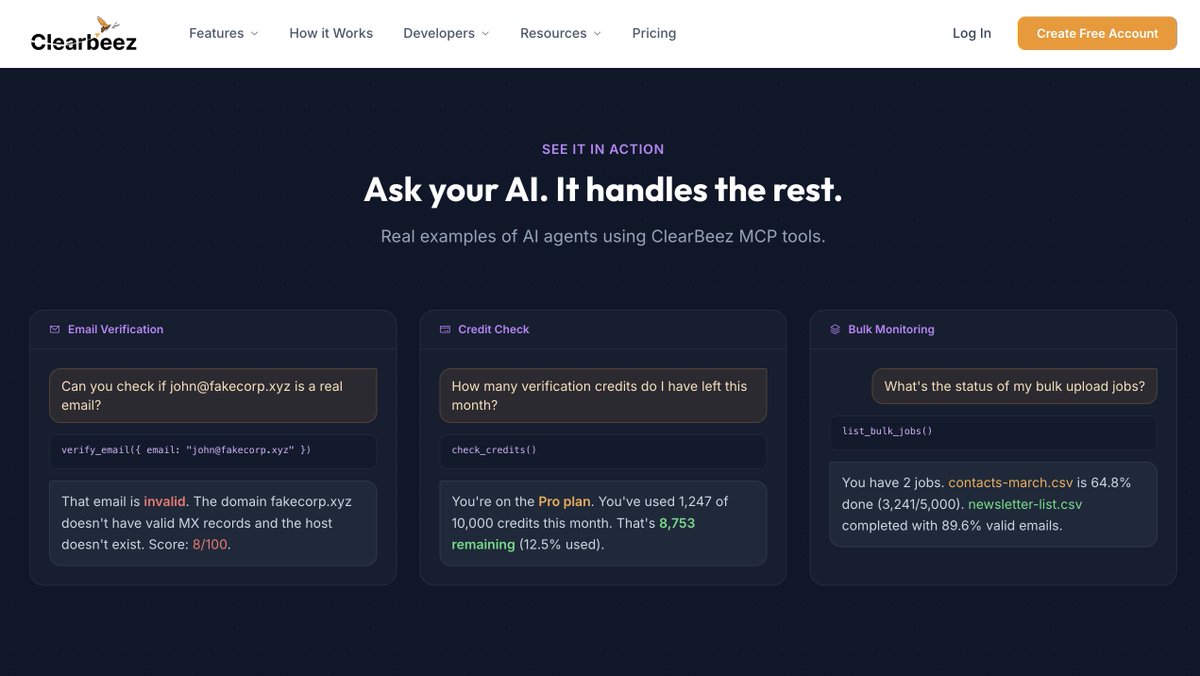Click the Bulk Monitoring card title
The height and width of the screenshot is (676, 1200).
891,329
